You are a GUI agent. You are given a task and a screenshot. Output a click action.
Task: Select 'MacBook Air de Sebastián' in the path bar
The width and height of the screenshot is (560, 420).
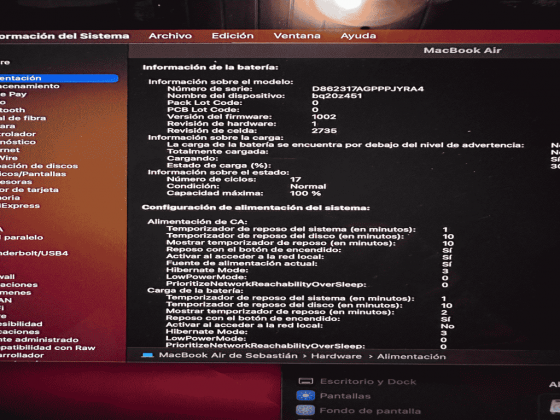pos(228,356)
